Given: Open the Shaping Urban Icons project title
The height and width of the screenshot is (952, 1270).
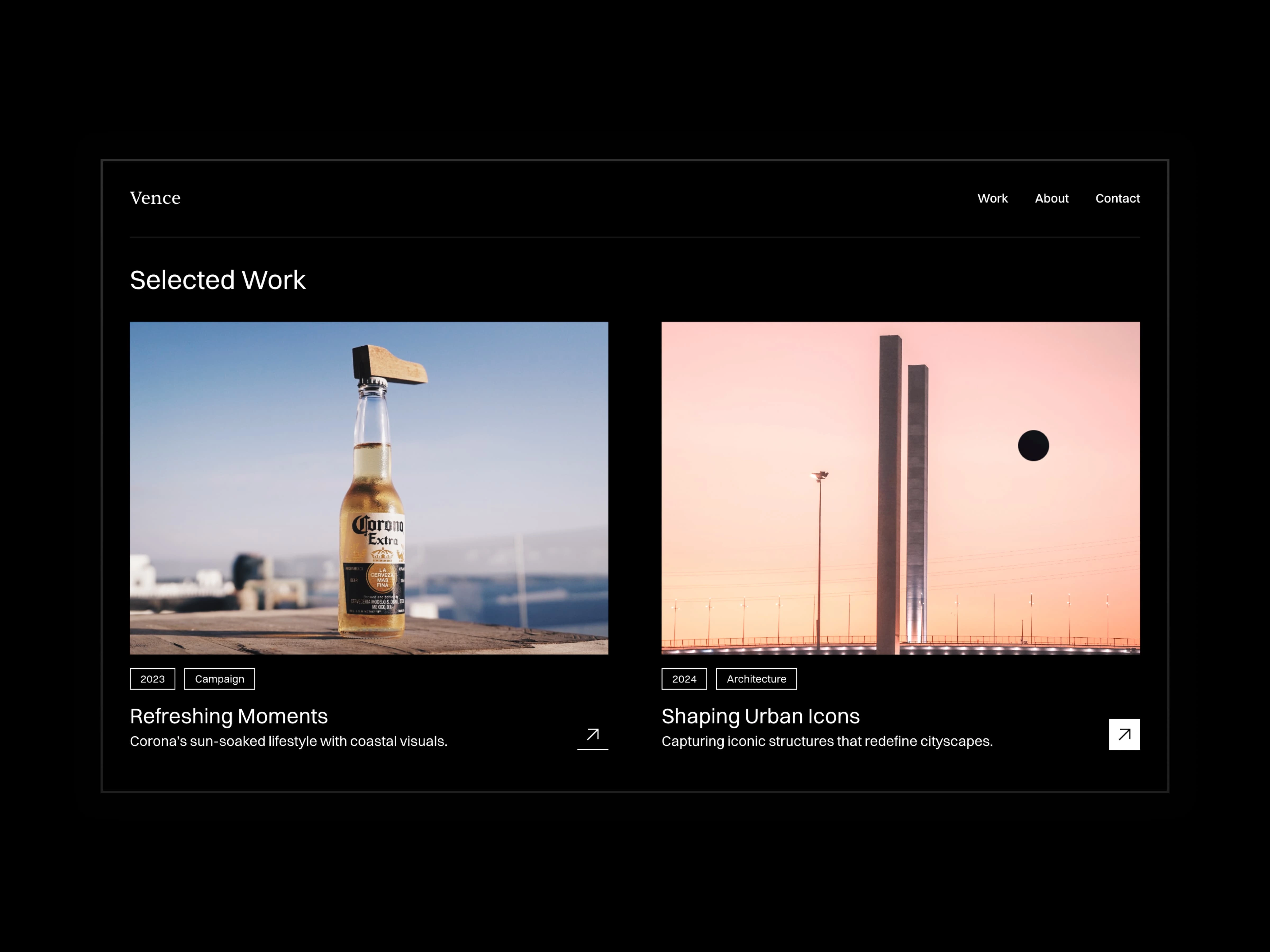Looking at the screenshot, I should [761, 716].
